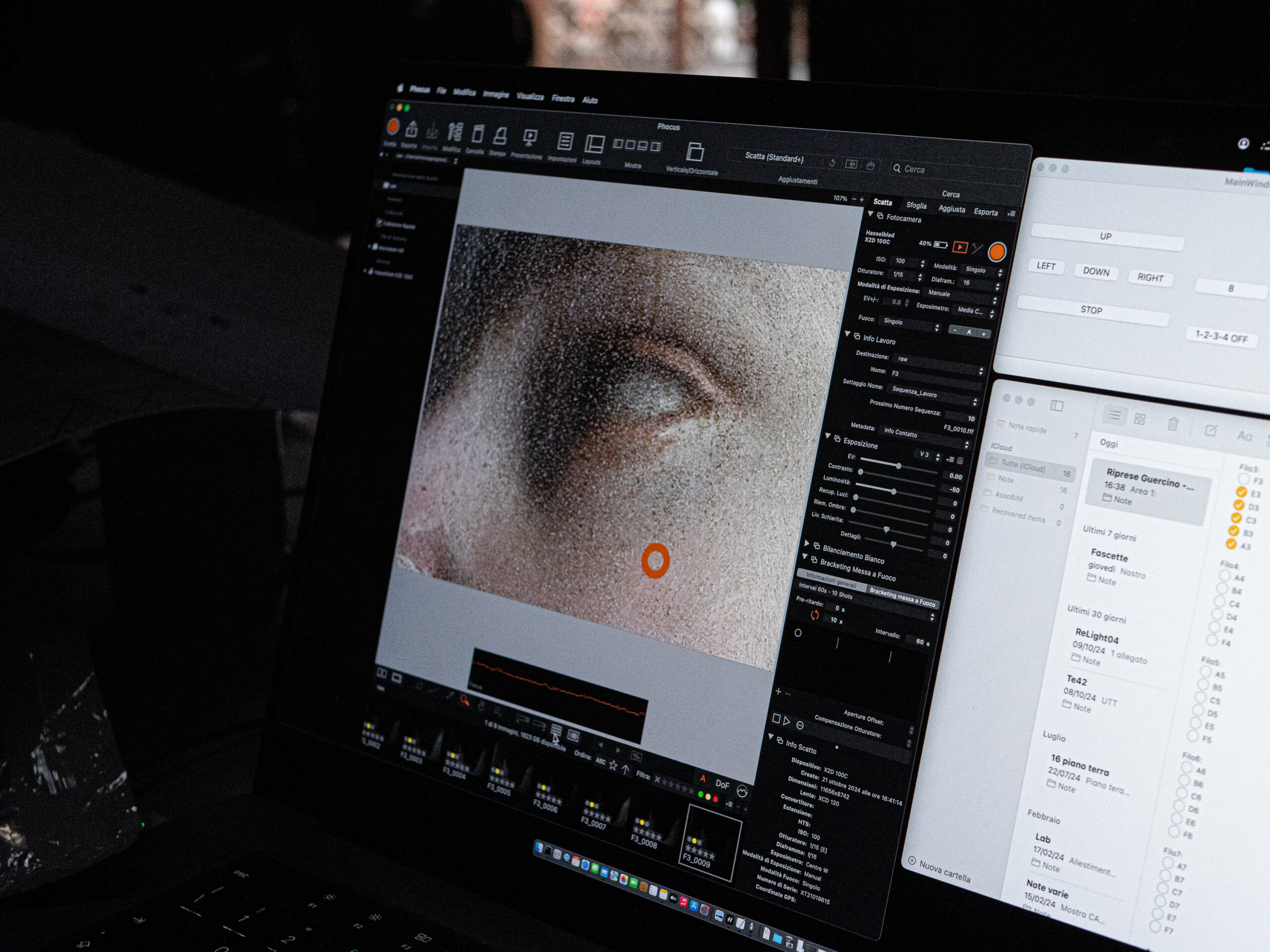Check the A7 checklist circle in Notes
This screenshot has height=952, width=1270.
[x=1167, y=863]
